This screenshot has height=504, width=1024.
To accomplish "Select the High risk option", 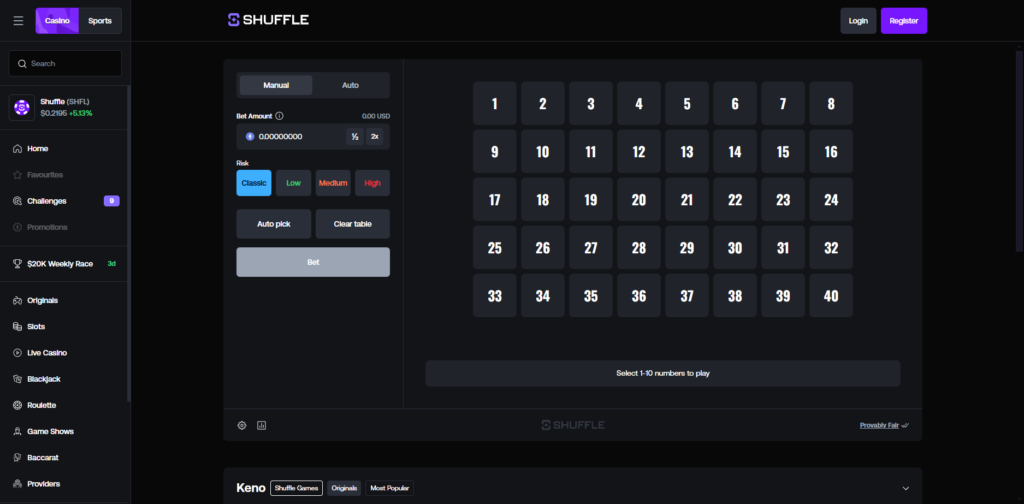I will pyautogui.click(x=372, y=183).
